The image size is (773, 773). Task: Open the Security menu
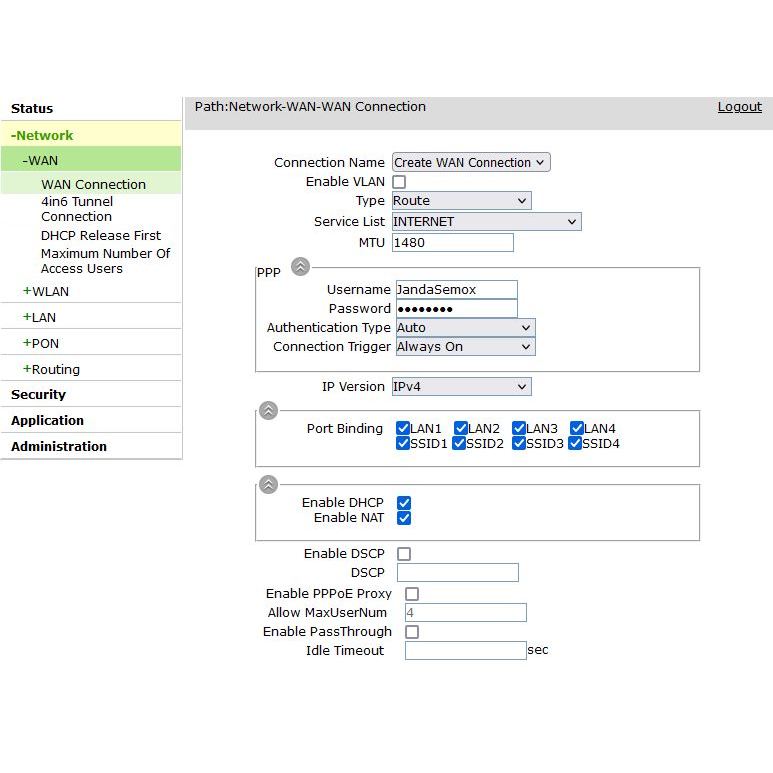[x=38, y=395]
